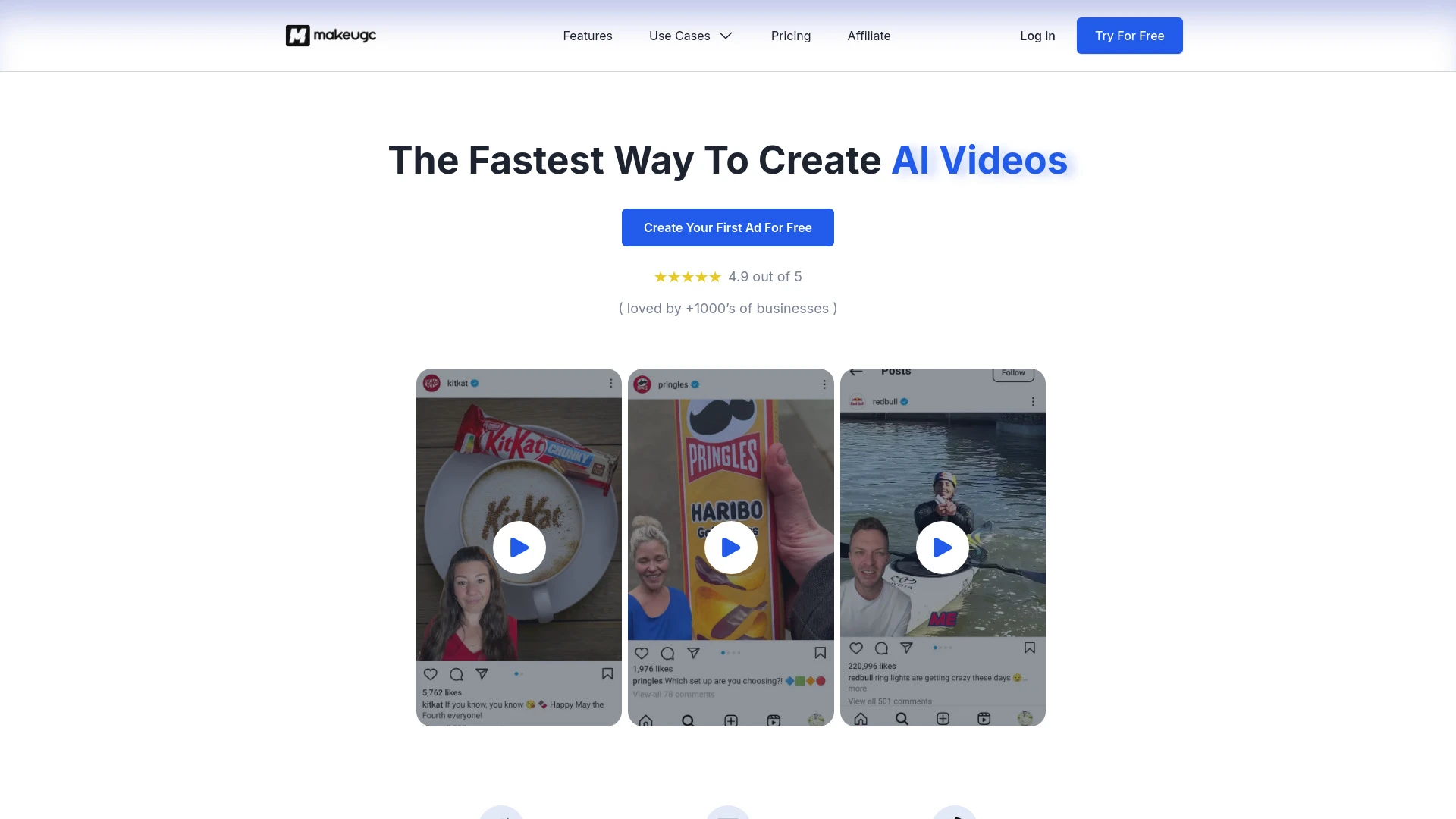1456x819 pixels.
Task: Click the MakeUGC logo icon
Action: [x=295, y=35]
